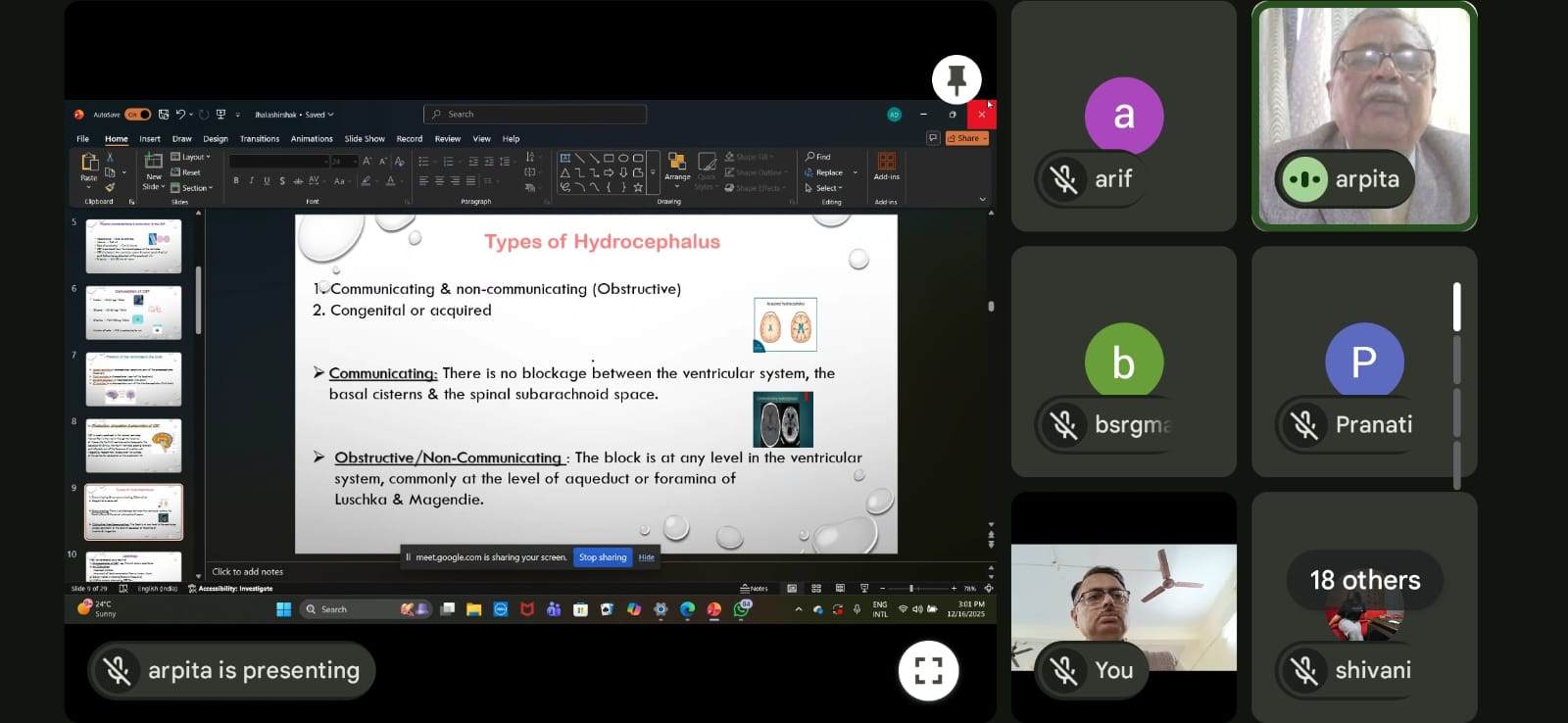Select slide 7 thumbnail in slide panel

(133, 379)
